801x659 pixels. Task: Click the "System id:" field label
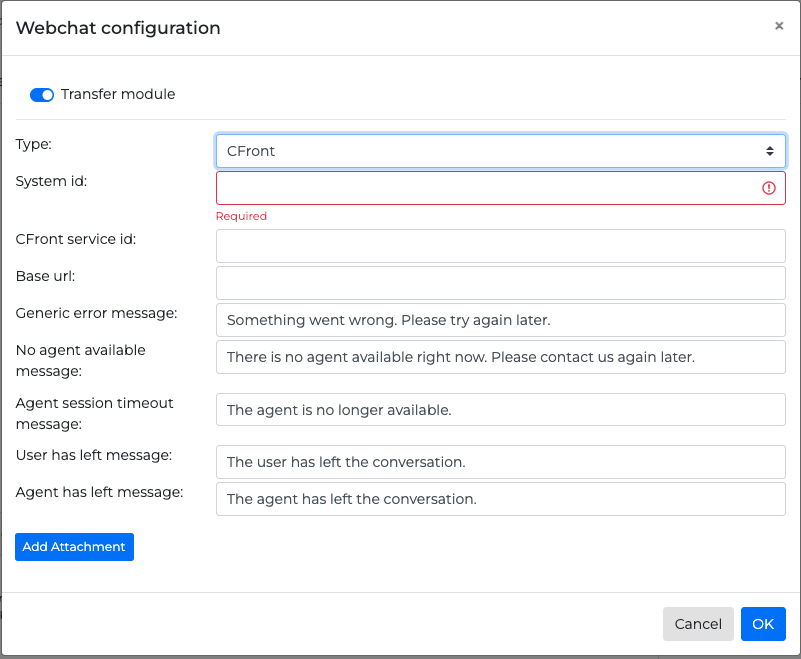51,181
